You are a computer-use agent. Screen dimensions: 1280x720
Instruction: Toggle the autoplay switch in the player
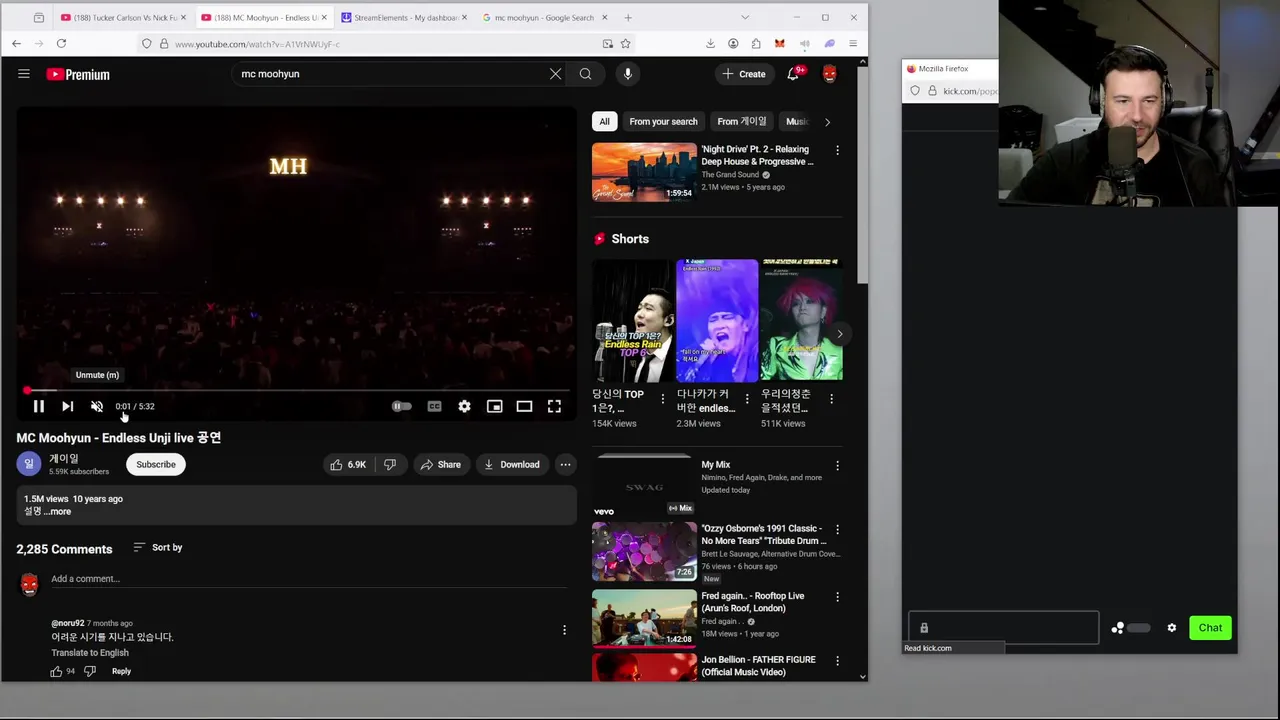pos(401,406)
